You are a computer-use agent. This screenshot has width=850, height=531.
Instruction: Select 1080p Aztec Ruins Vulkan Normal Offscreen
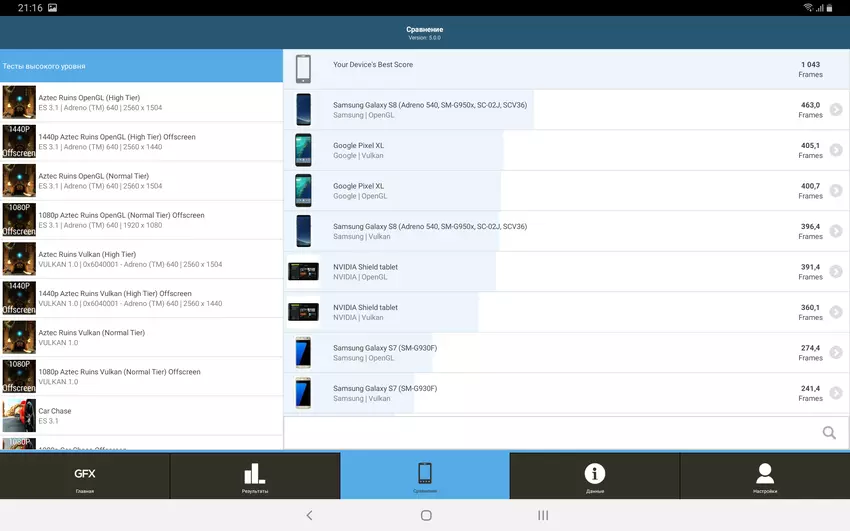pos(142,376)
